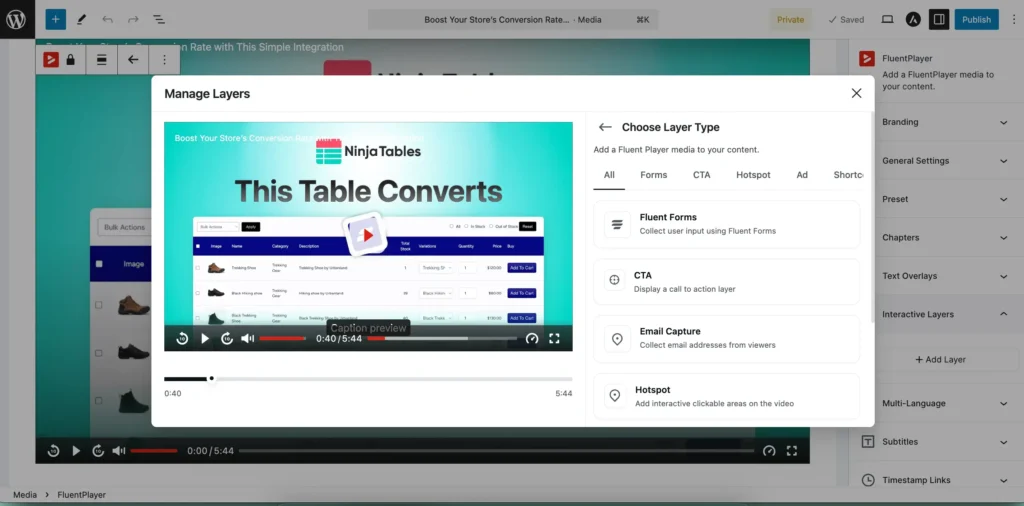
Task: Open the WordPress logo menu
Action: [16, 20]
